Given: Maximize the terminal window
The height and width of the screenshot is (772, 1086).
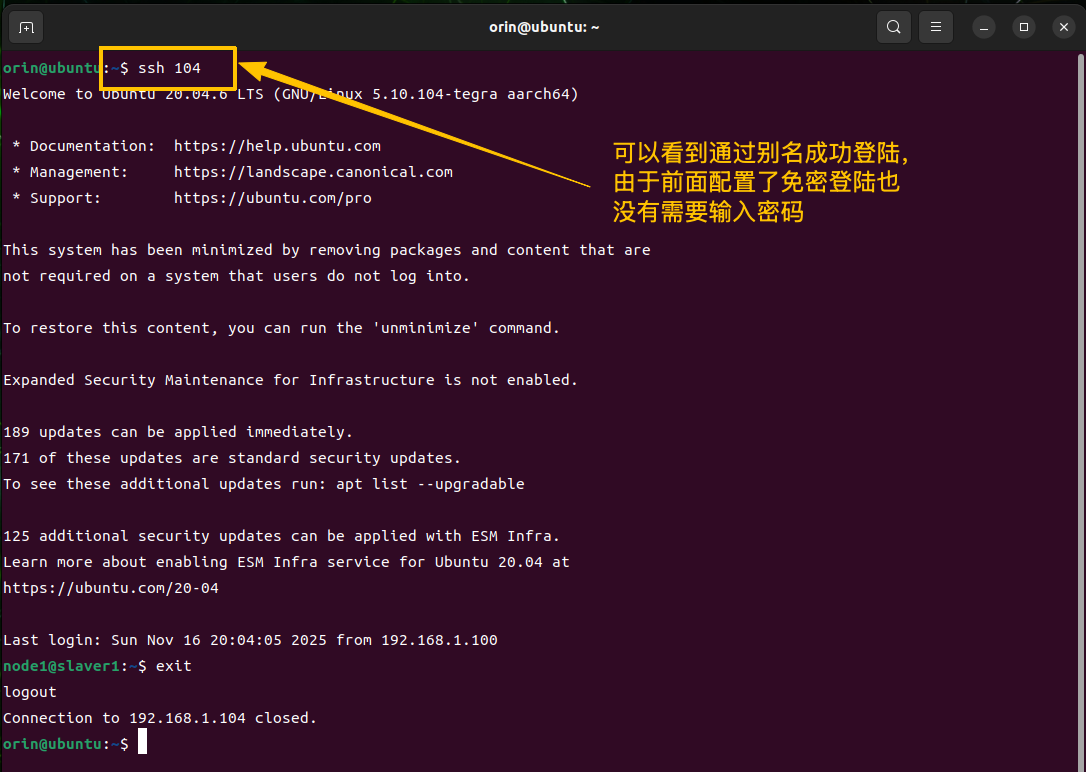Looking at the screenshot, I should click(1024, 28).
